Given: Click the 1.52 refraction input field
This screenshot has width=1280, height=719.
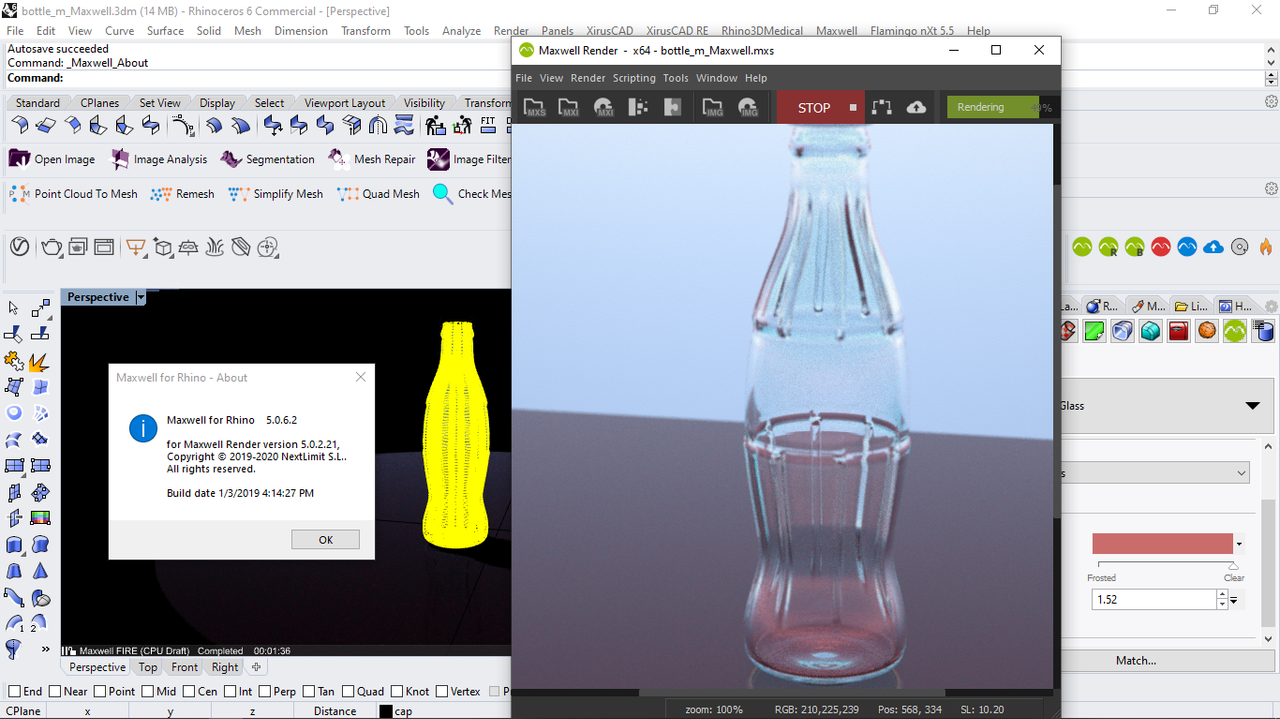Looking at the screenshot, I should [1154, 599].
